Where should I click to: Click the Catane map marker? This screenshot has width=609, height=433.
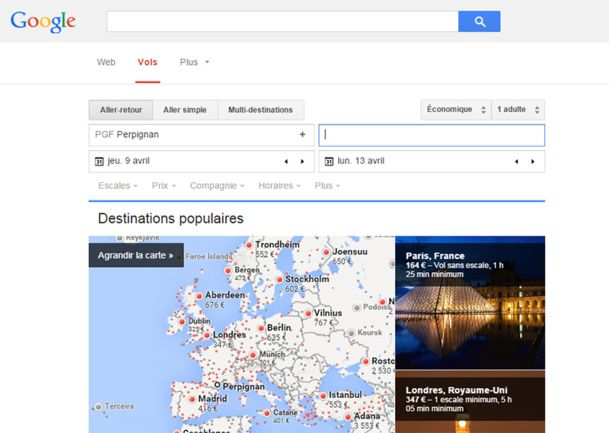click(267, 413)
